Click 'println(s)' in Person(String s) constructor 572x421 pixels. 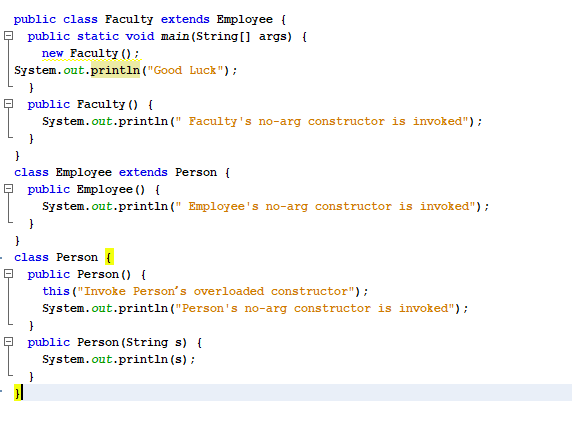pos(152,359)
